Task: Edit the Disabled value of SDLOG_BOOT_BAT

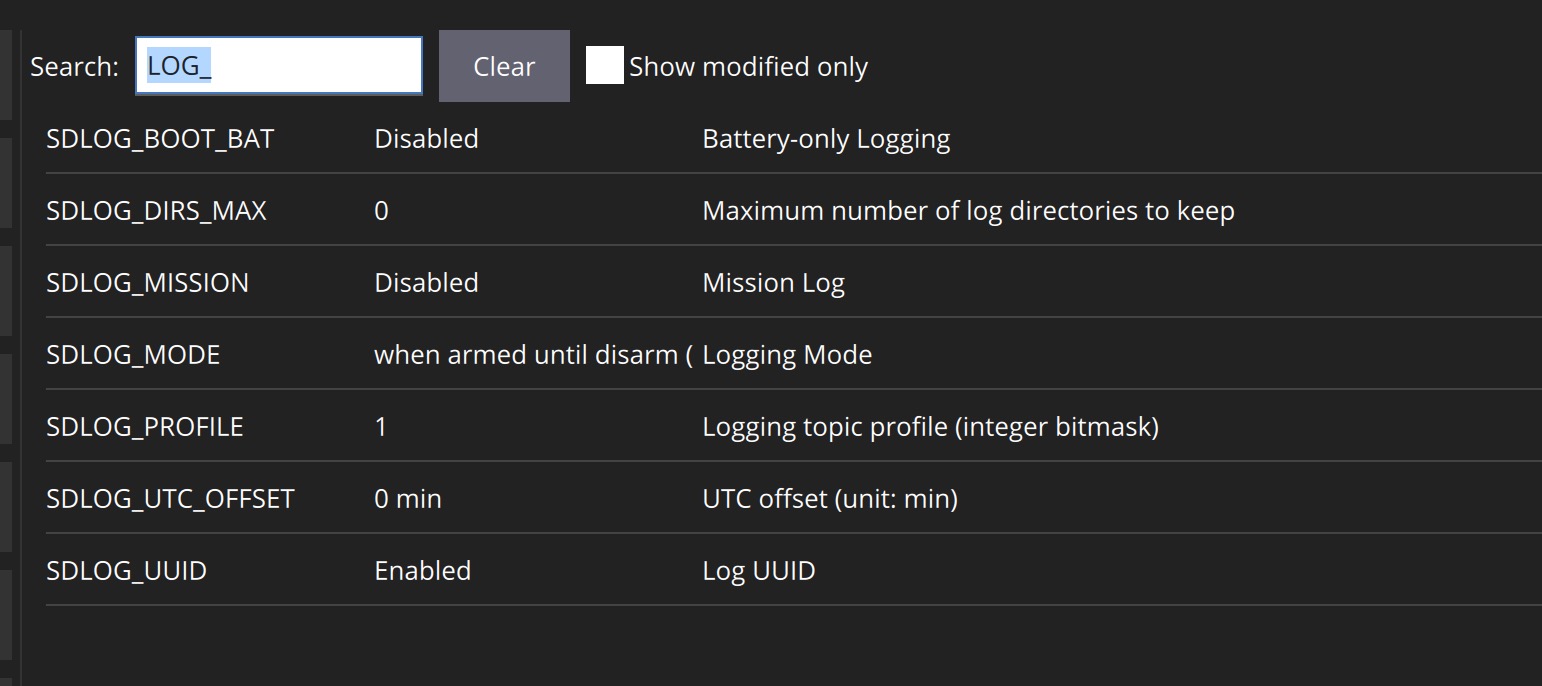Action: (426, 138)
